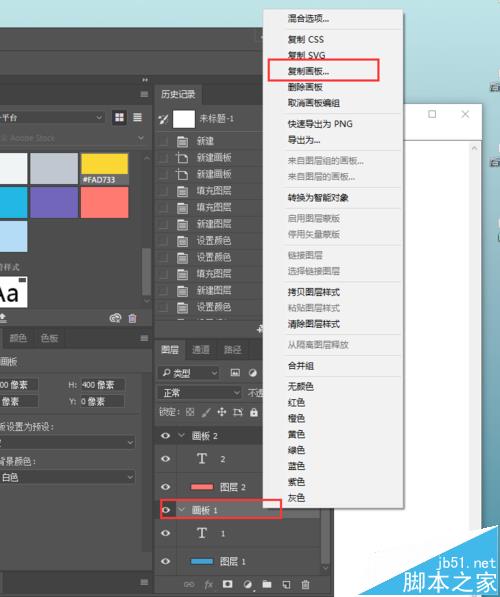Choose 转换为智能对象
Viewport: 500px width, 597px height.
tap(318, 197)
